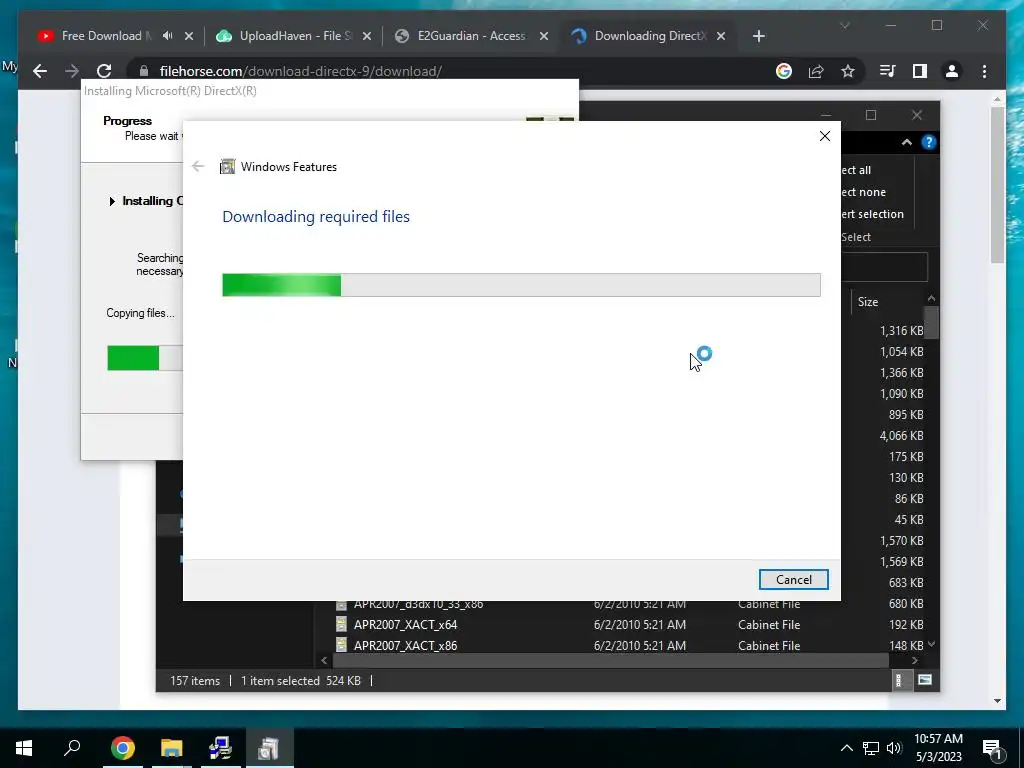The height and width of the screenshot is (768, 1024).
Task: Click the 192 KB size cell
Action: click(906, 624)
